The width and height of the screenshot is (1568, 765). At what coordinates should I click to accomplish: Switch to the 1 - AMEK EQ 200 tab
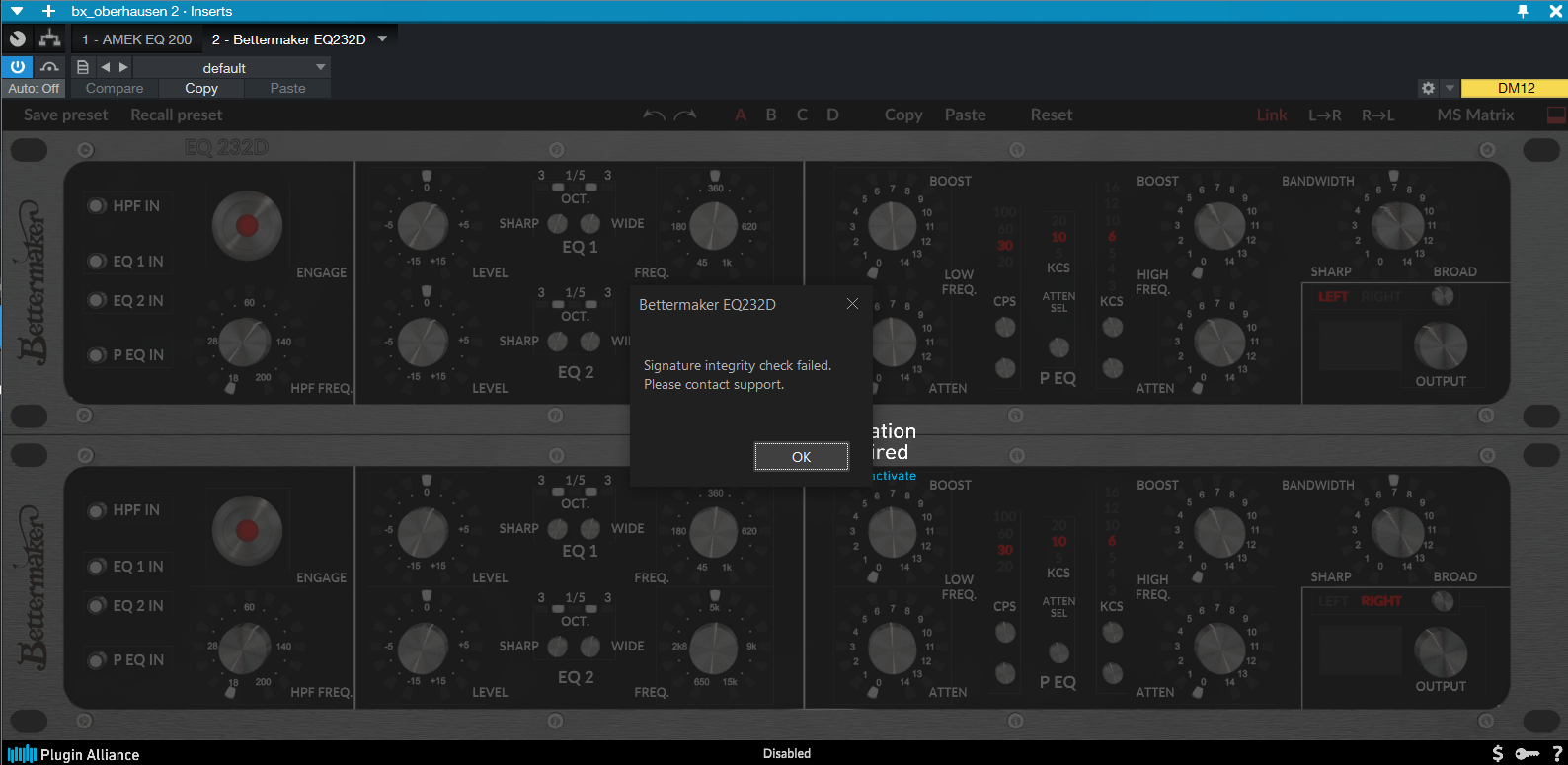(x=136, y=39)
